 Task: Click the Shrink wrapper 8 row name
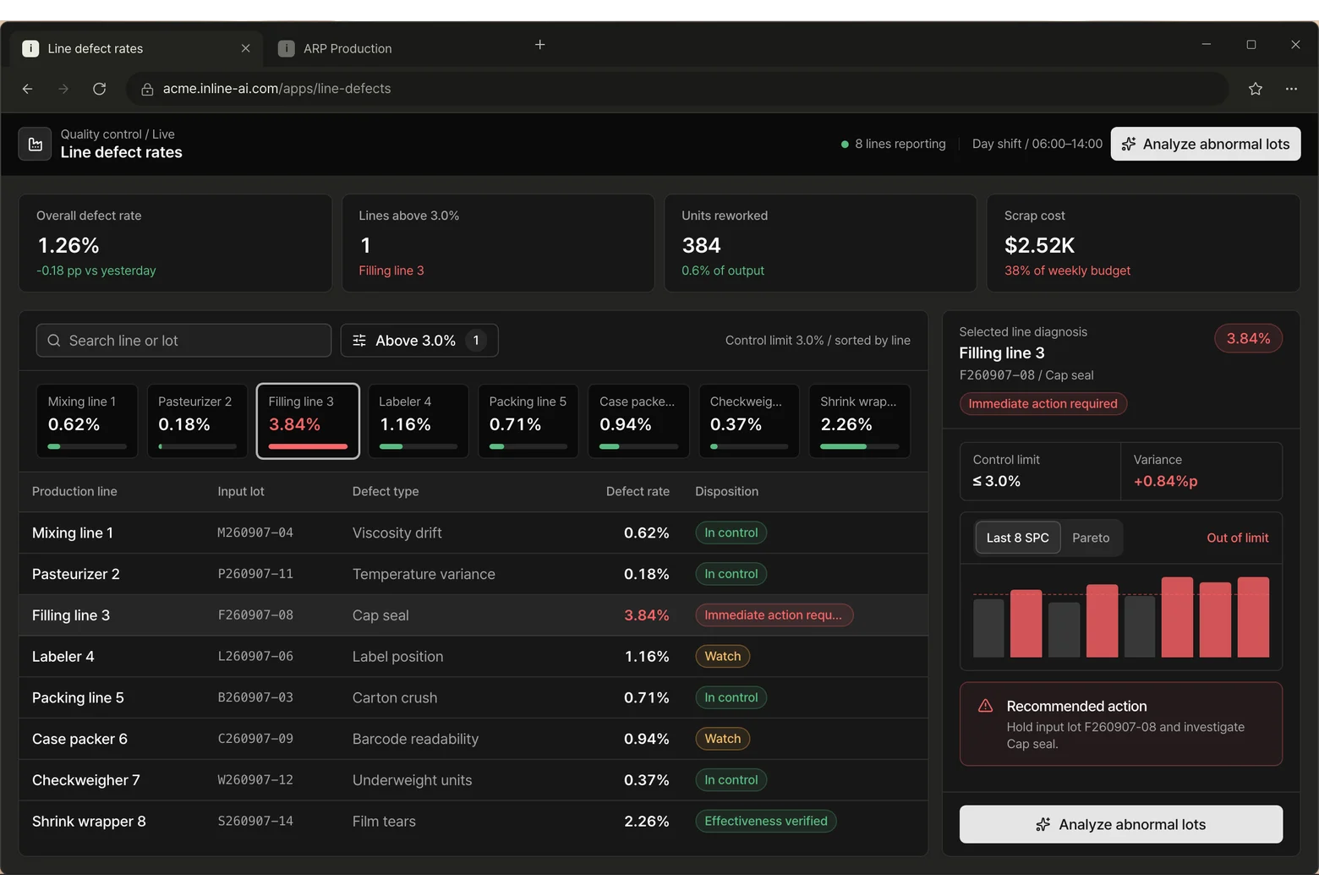pos(89,822)
